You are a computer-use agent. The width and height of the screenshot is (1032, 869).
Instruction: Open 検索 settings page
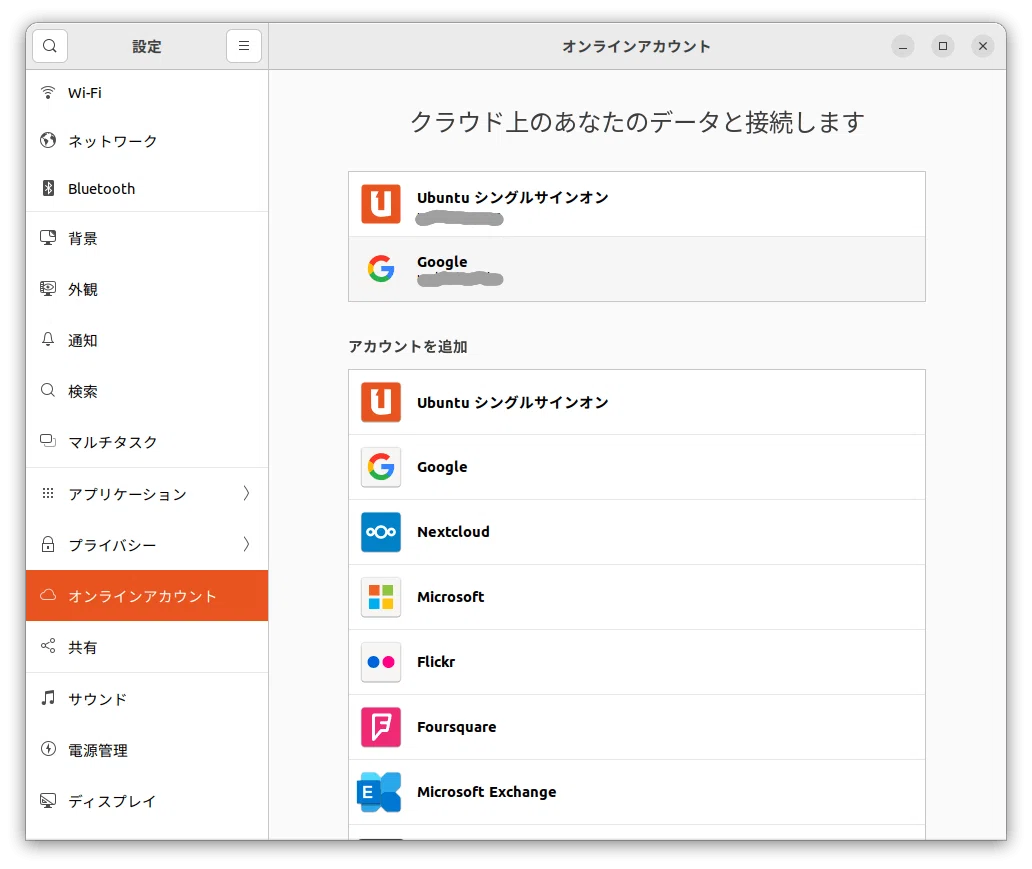point(147,391)
